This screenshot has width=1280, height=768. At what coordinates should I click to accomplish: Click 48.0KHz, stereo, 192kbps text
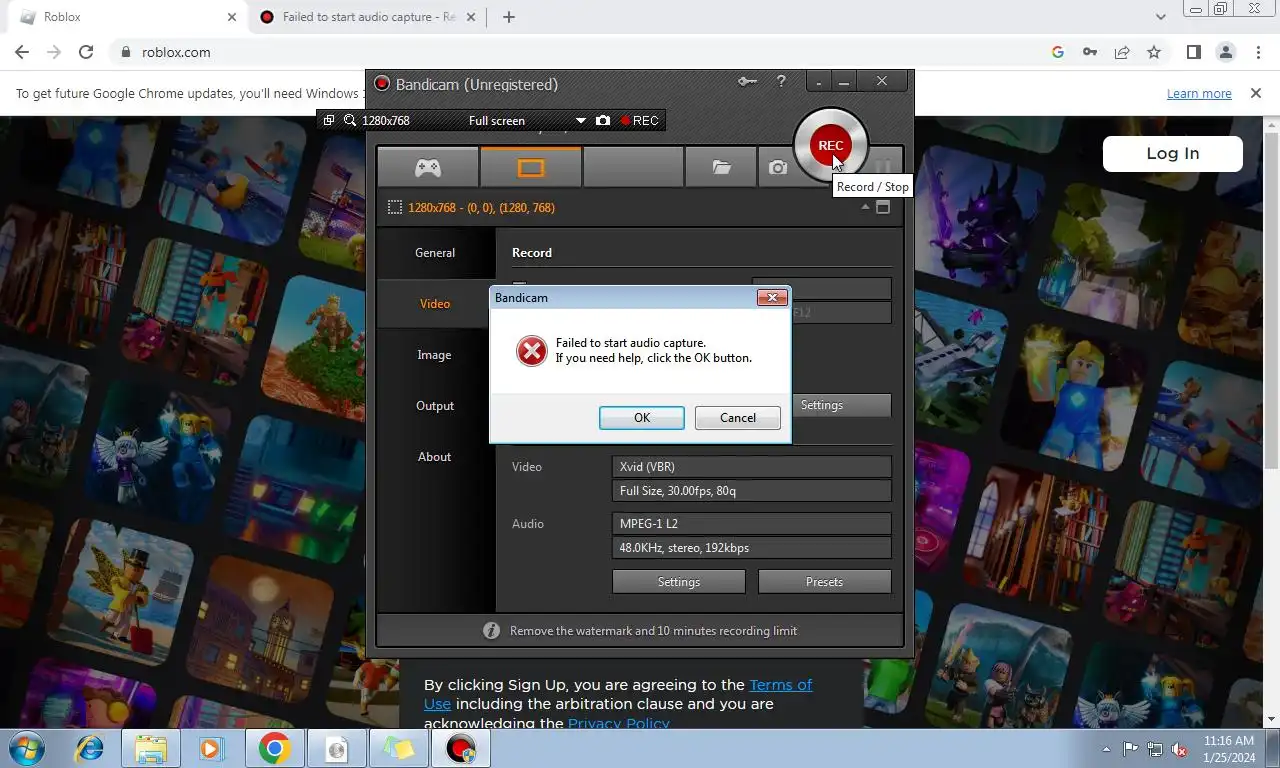(x=684, y=548)
